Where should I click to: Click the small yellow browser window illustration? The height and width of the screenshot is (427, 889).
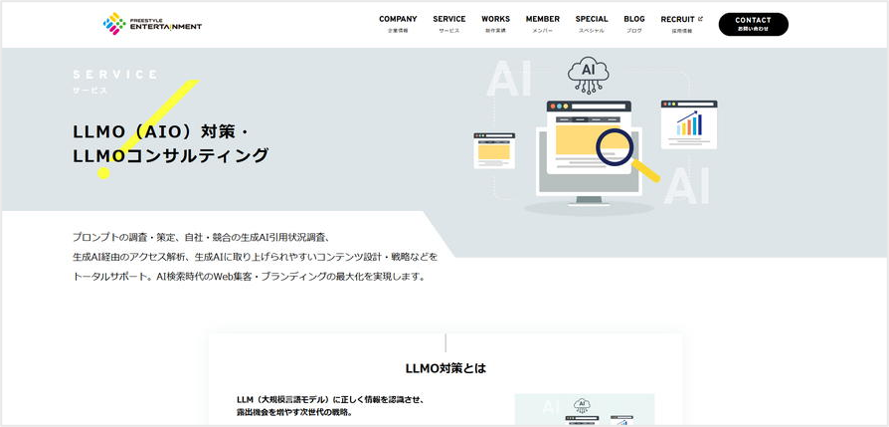point(494,150)
